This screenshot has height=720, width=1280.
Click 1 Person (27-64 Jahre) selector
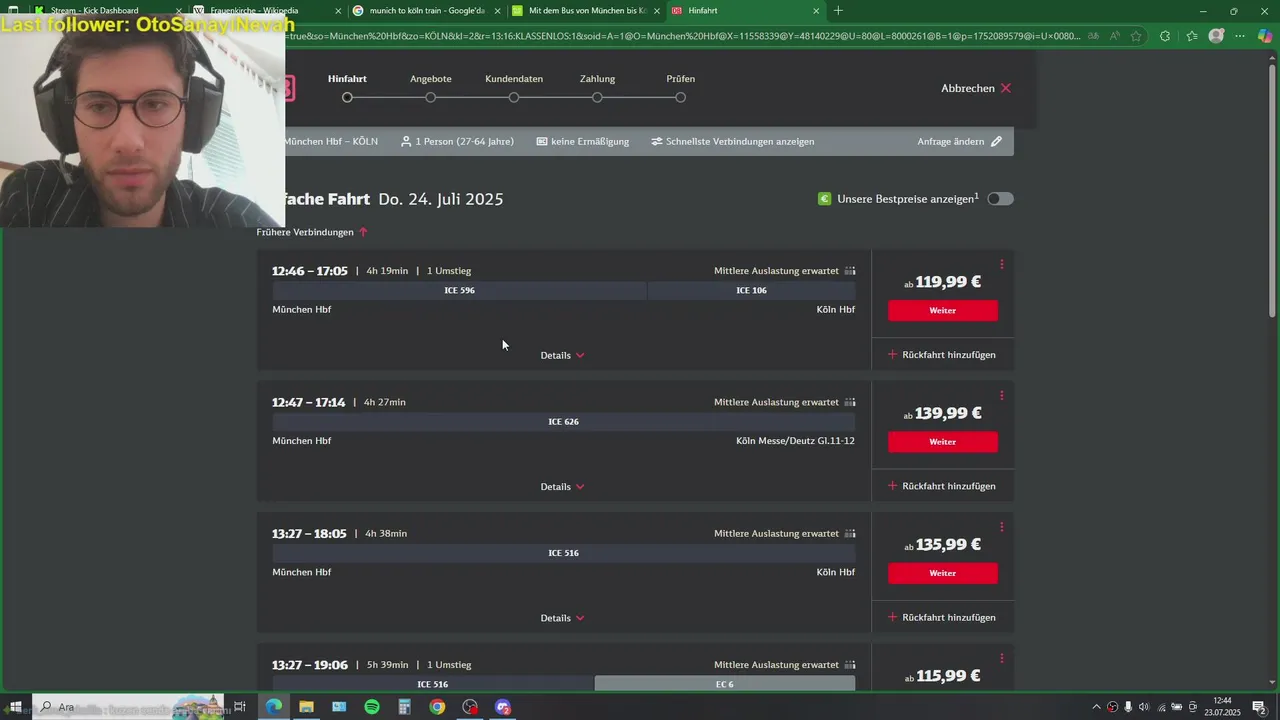tap(457, 141)
